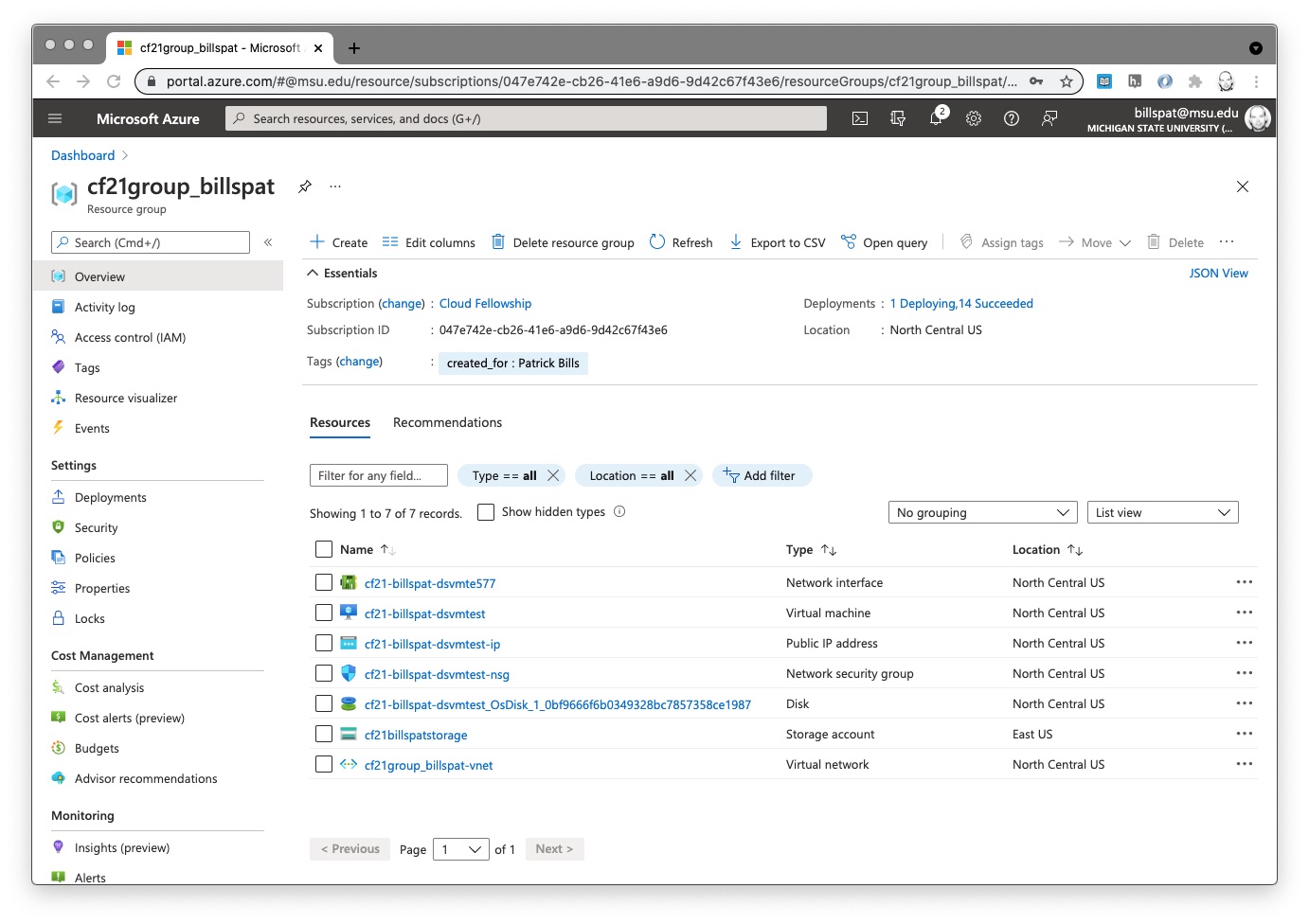Show hidden types info icon
1309x924 pixels.
point(619,511)
